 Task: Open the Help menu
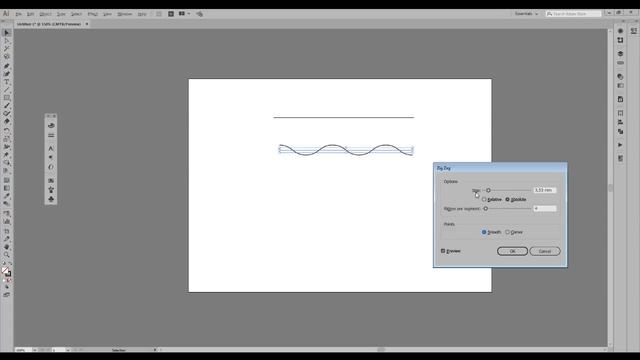coord(142,14)
